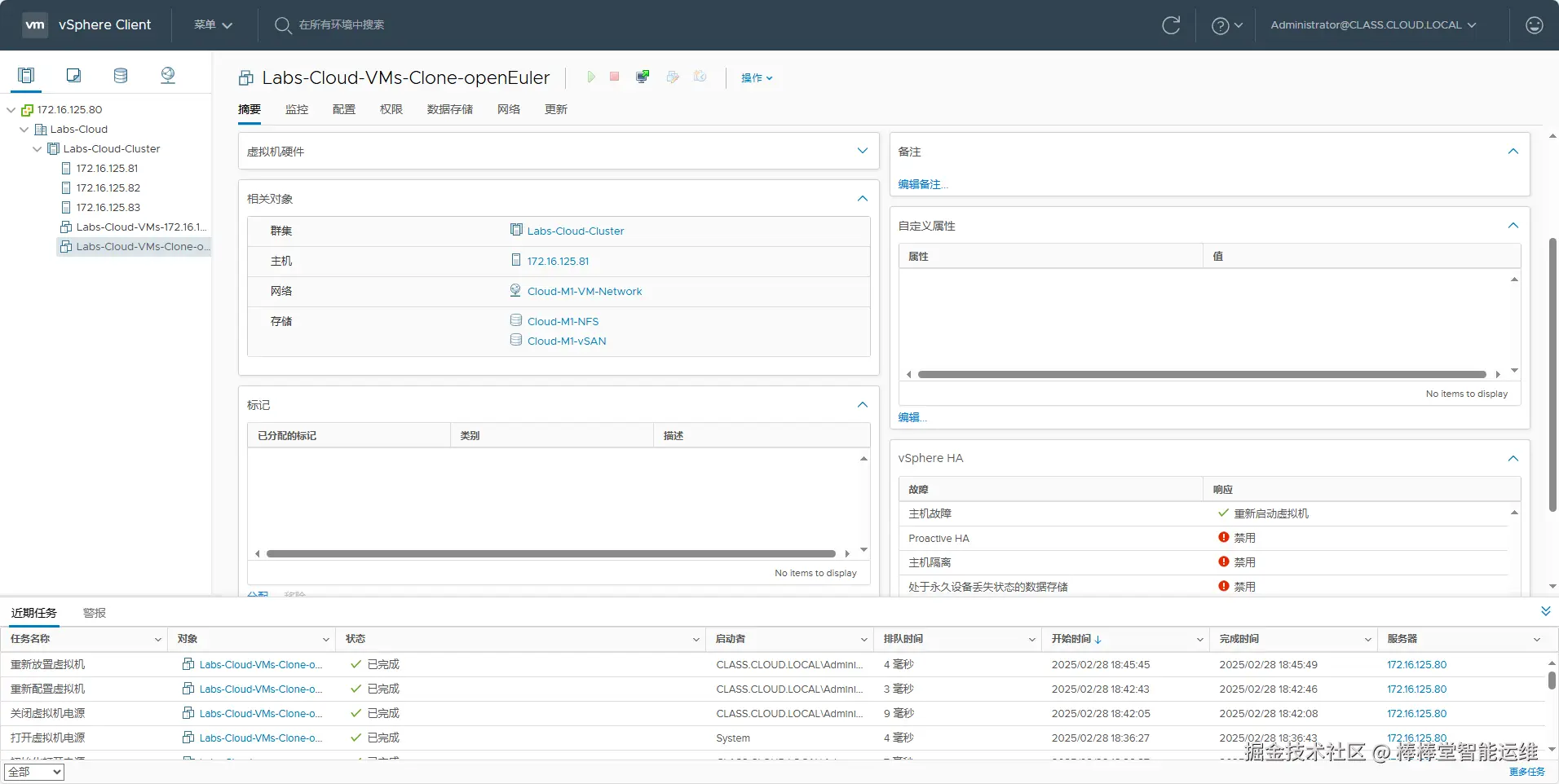The height and width of the screenshot is (784, 1559).
Task: Switch to the 警报 tab
Action: [95, 613]
